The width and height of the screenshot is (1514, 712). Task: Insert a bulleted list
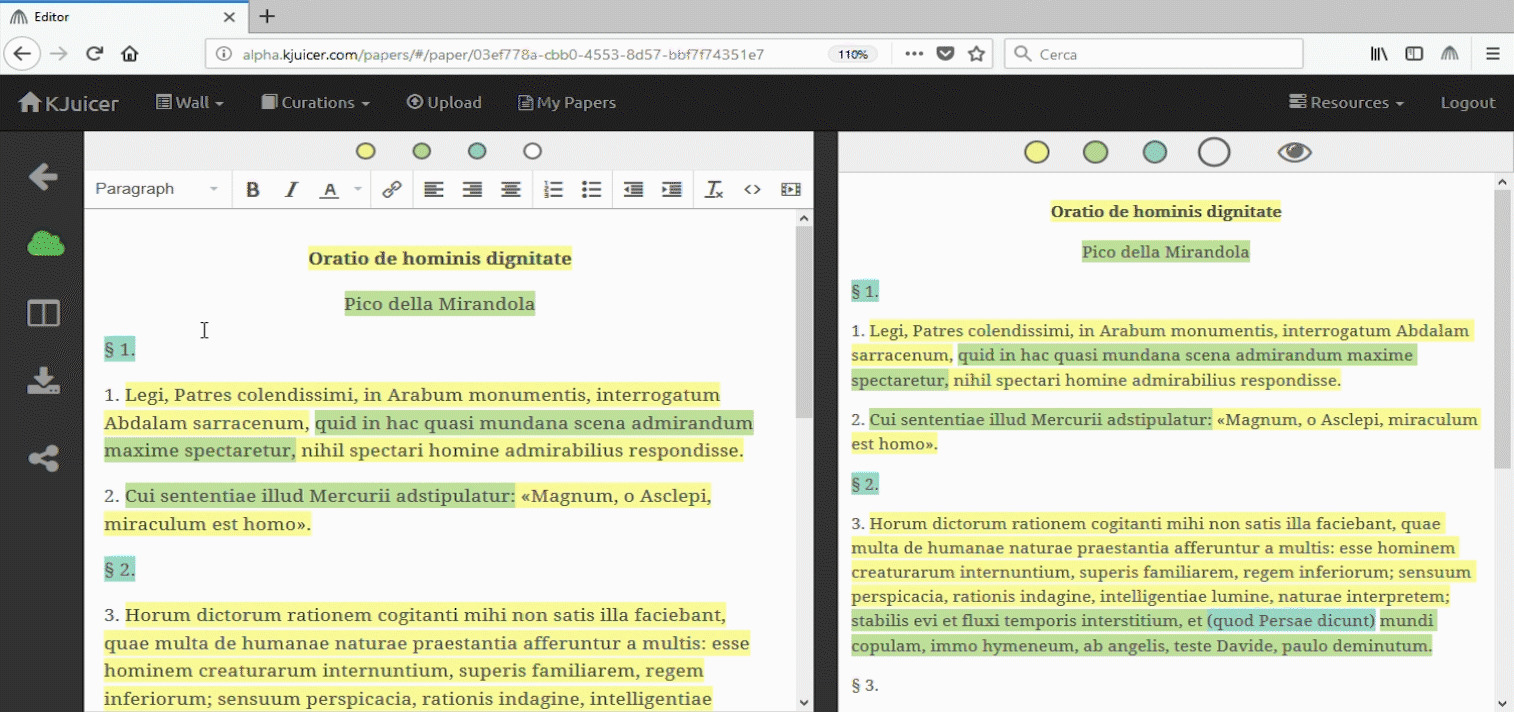[x=591, y=189]
